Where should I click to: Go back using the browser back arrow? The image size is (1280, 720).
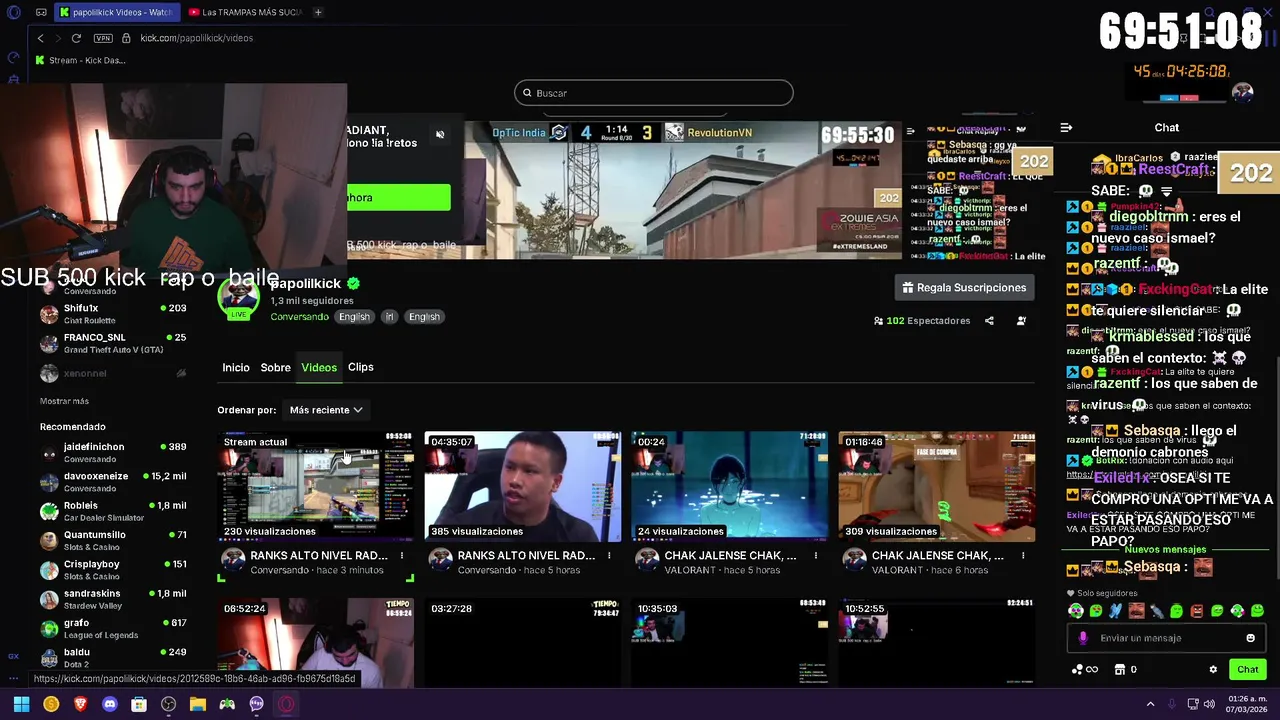pos(40,38)
